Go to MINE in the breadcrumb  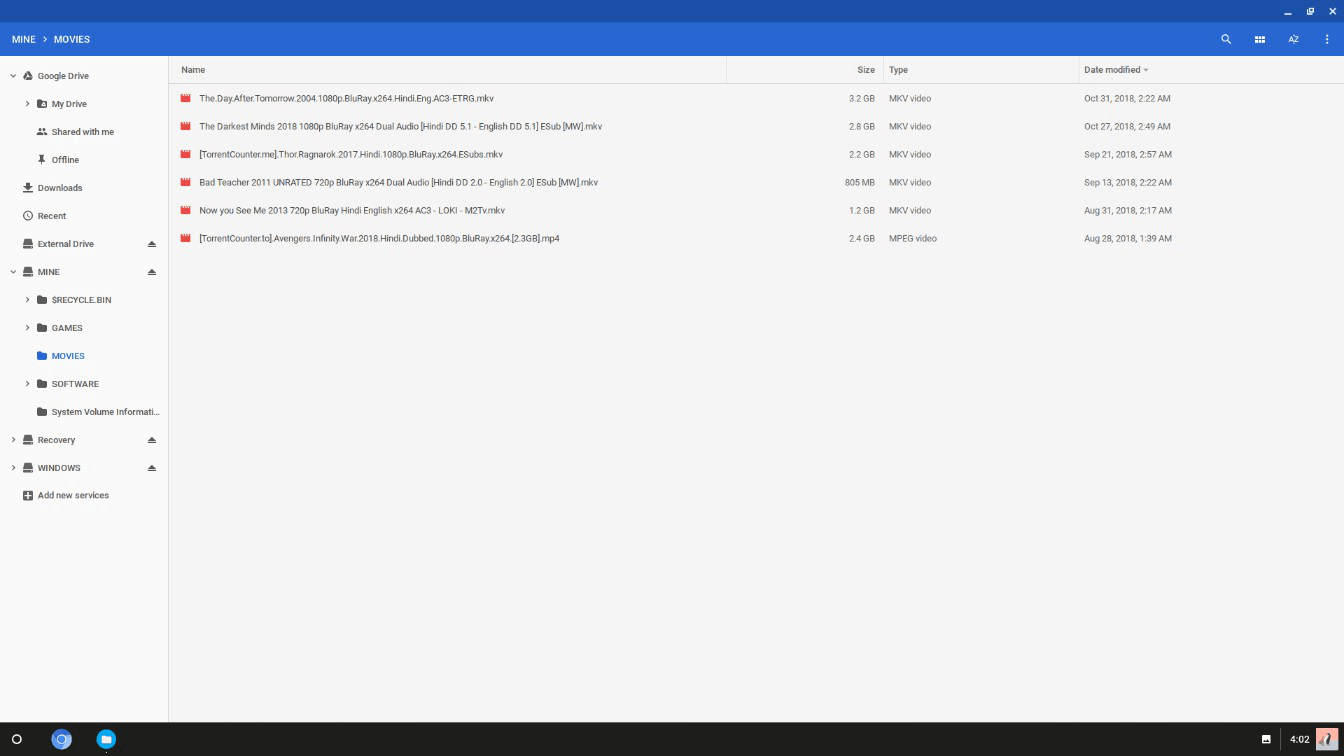tap(23, 39)
